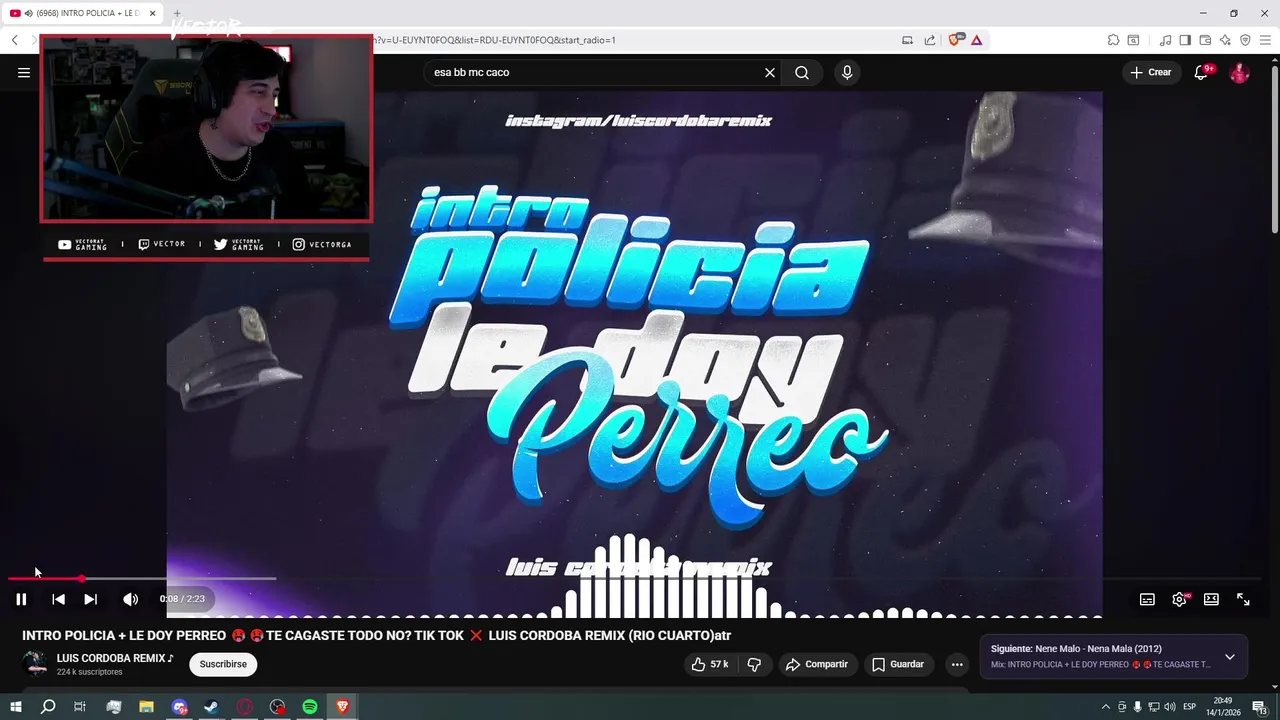Open Brave Shields lion icon
This screenshot has height=720, width=1280.
[955, 40]
